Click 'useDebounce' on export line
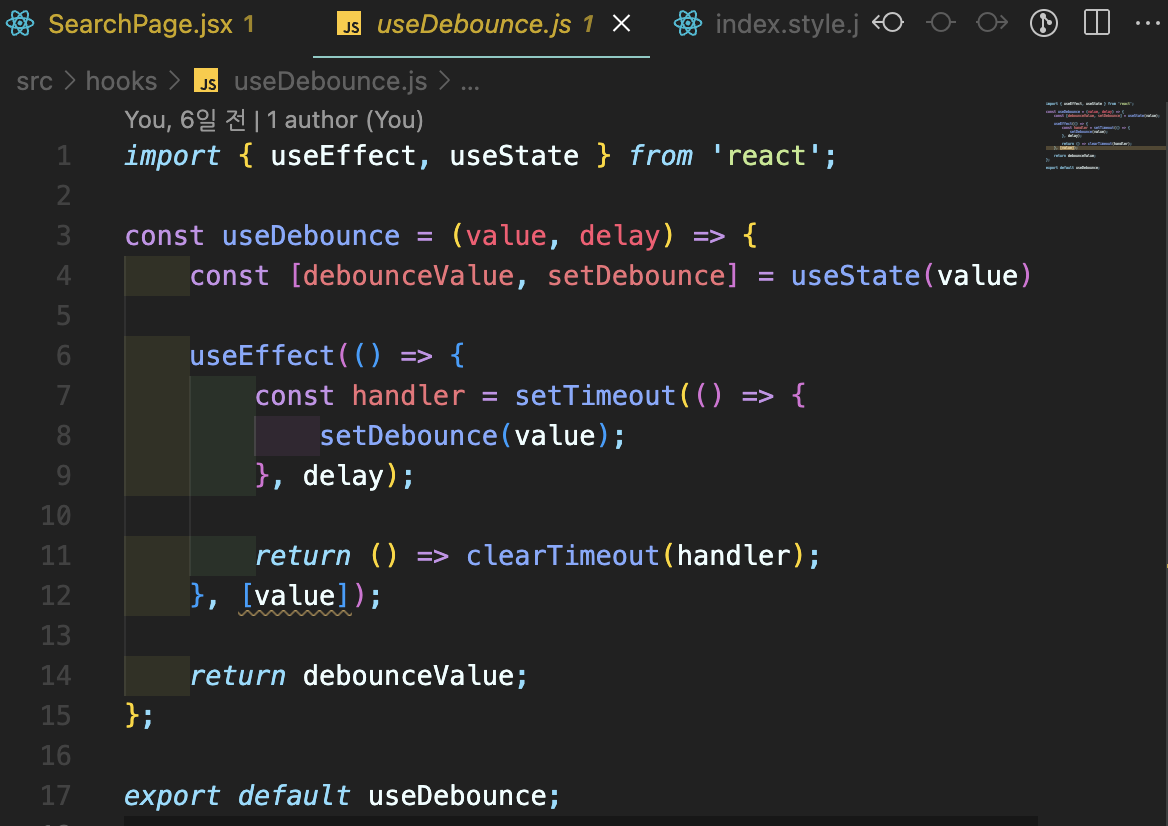The image size is (1168, 826). 457,795
